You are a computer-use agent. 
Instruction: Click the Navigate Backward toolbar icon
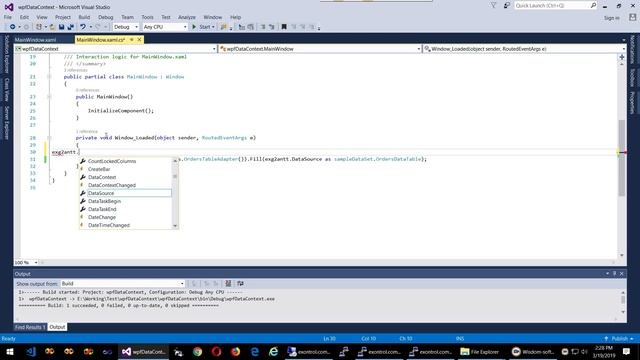pyautogui.click(x=12, y=27)
